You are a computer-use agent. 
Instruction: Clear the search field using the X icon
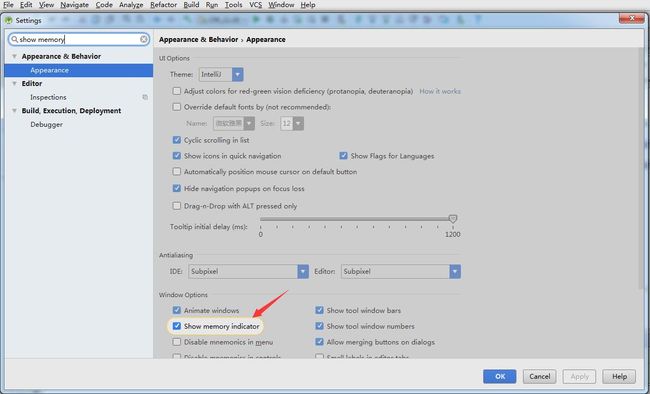[x=143, y=39]
